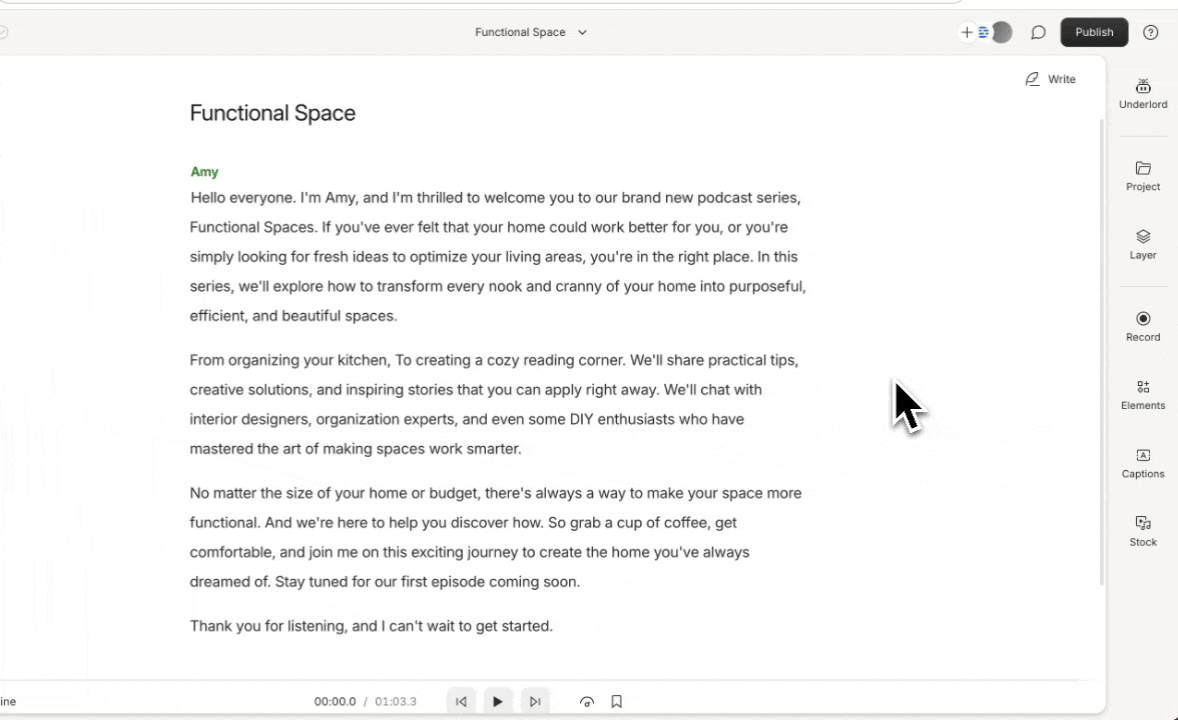The image size is (1178, 720).
Task: Click the Functional Space document heading
Action: click(272, 113)
